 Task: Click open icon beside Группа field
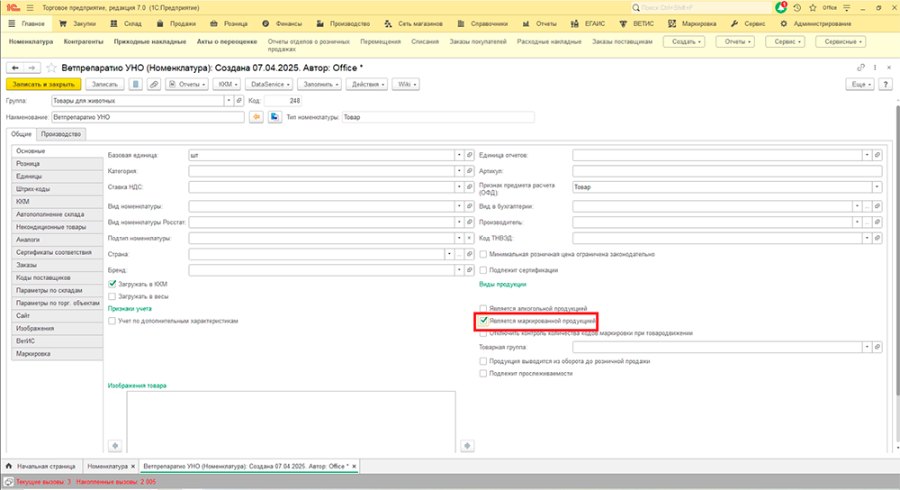239,100
